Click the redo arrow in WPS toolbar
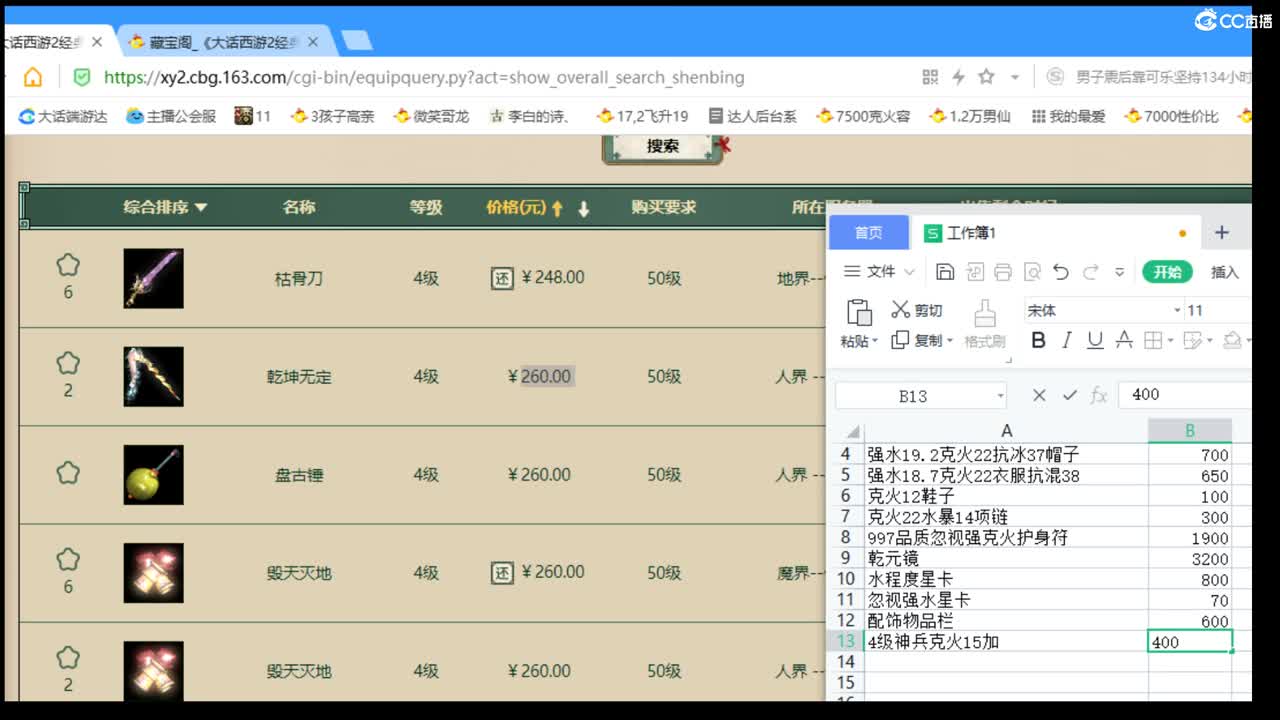1280x720 pixels. coord(1091,272)
